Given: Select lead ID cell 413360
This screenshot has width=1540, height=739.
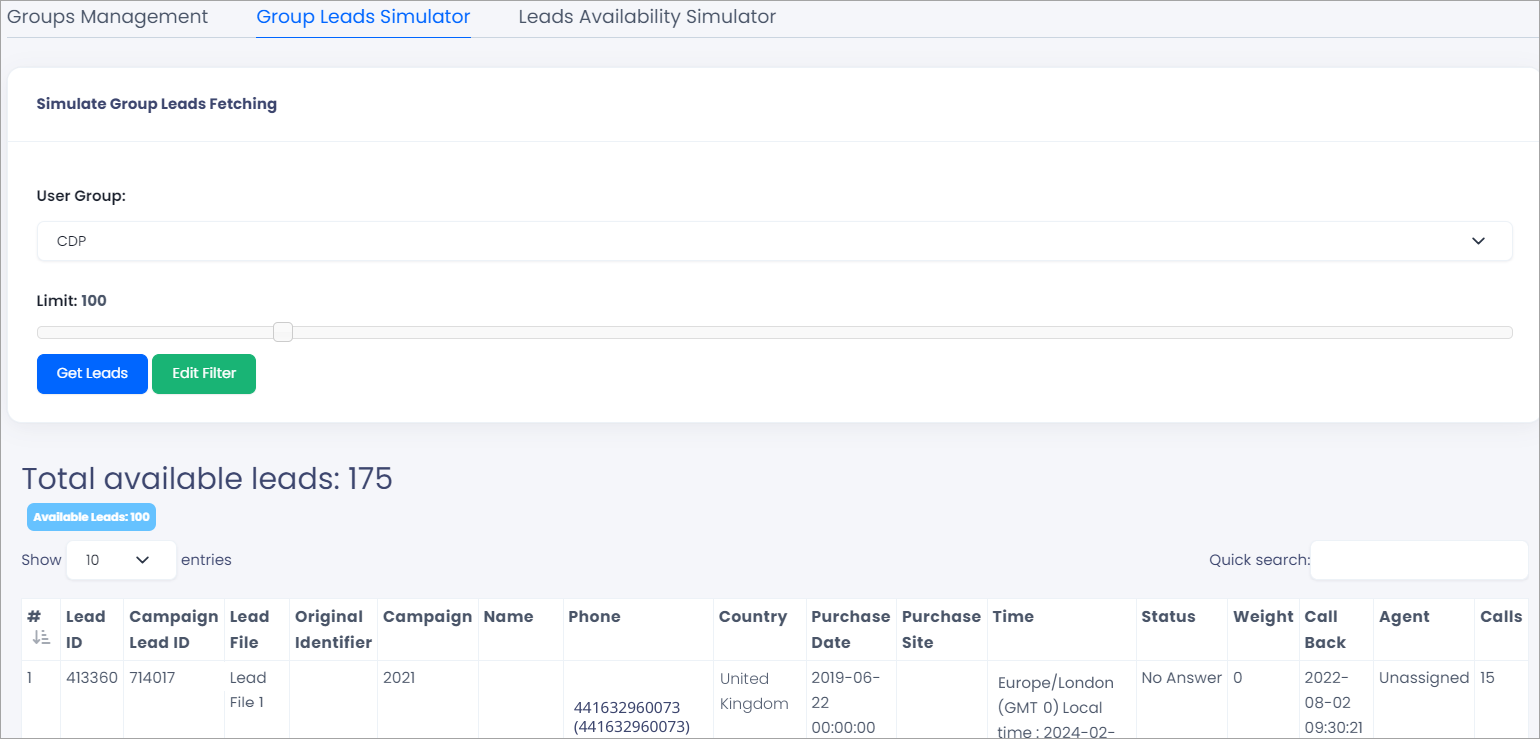Looking at the screenshot, I should [92, 678].
